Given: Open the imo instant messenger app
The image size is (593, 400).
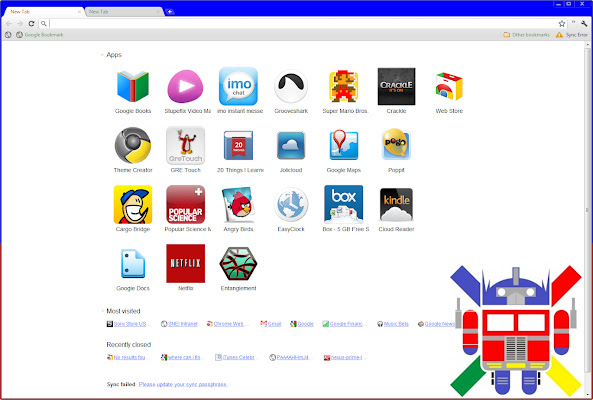Looking at the screenshot, I should 238,86.
